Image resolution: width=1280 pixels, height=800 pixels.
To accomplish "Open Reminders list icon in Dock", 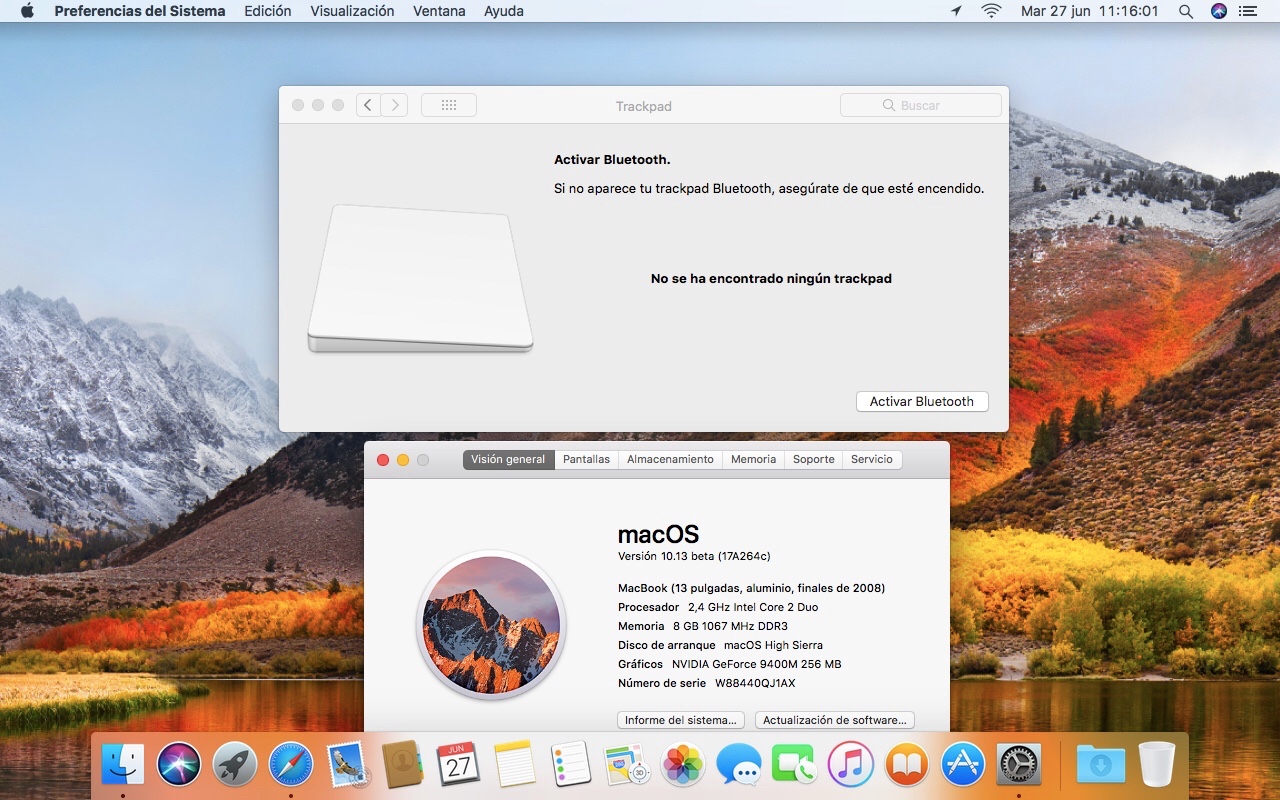I will tap(571, 765).
